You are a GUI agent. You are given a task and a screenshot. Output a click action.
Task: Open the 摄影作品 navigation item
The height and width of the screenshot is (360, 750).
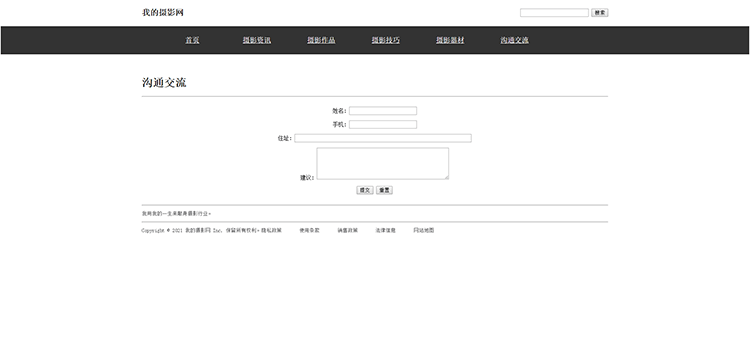click(x=321, y=40)
